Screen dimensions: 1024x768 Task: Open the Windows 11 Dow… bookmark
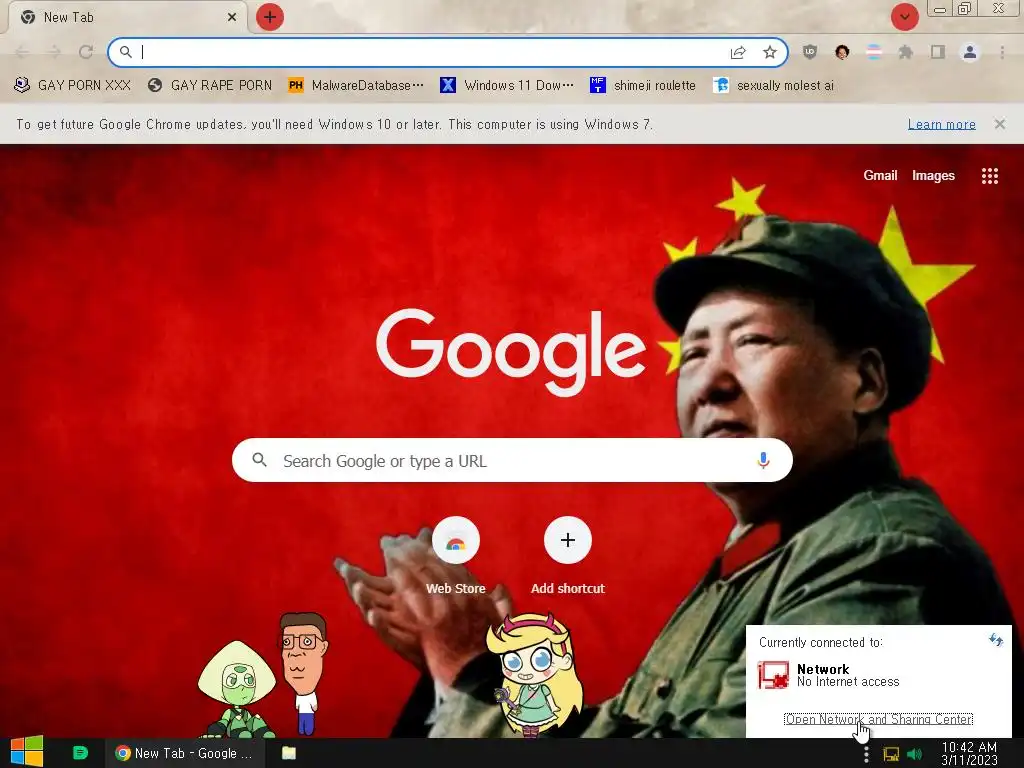tap(507, 86)
